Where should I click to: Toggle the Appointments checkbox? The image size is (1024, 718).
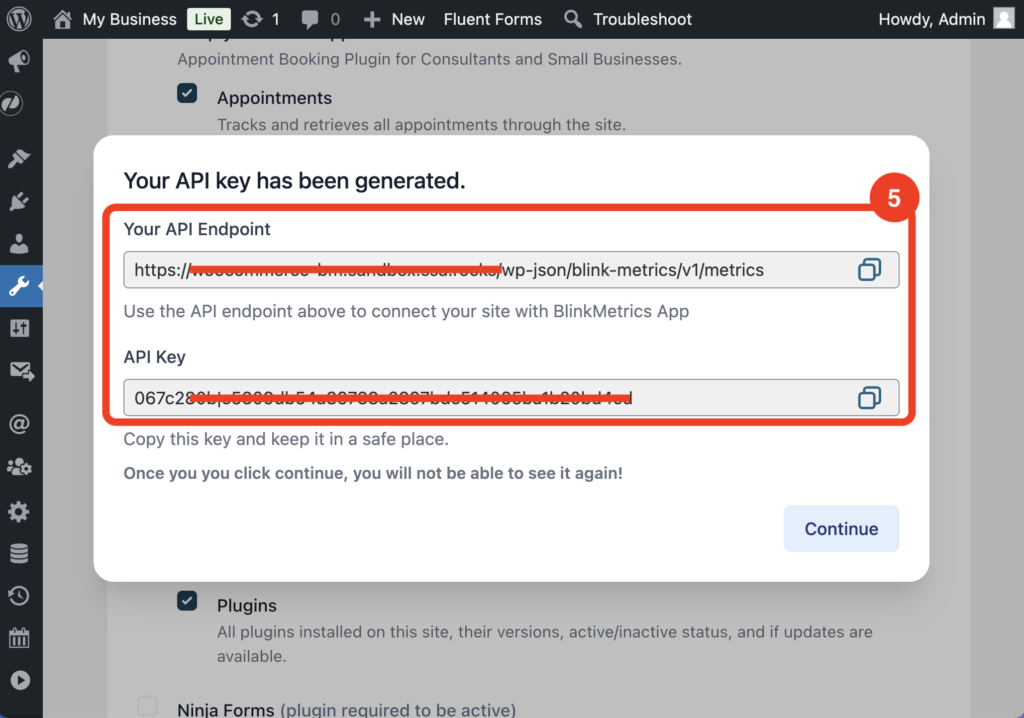tap(187, 94)
